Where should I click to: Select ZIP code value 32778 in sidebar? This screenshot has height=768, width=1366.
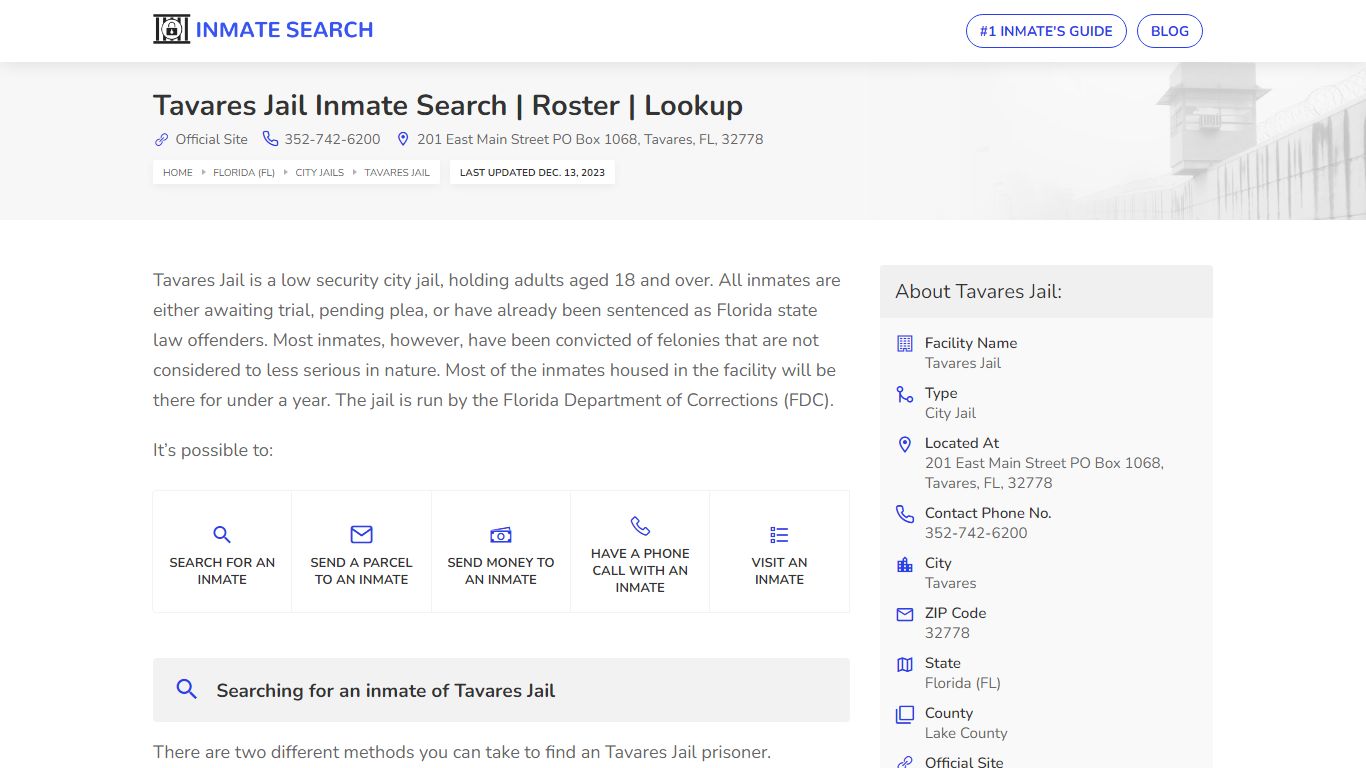click(947, 633)
